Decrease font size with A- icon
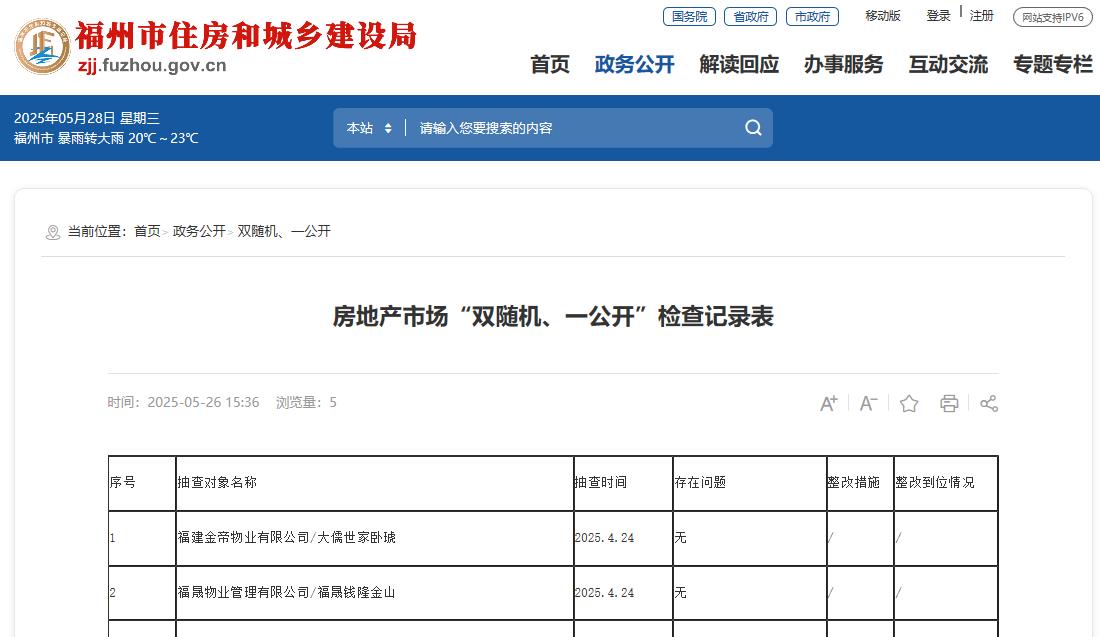The width and height of the screenshot is (1100, 637). [x=868, y=403]
